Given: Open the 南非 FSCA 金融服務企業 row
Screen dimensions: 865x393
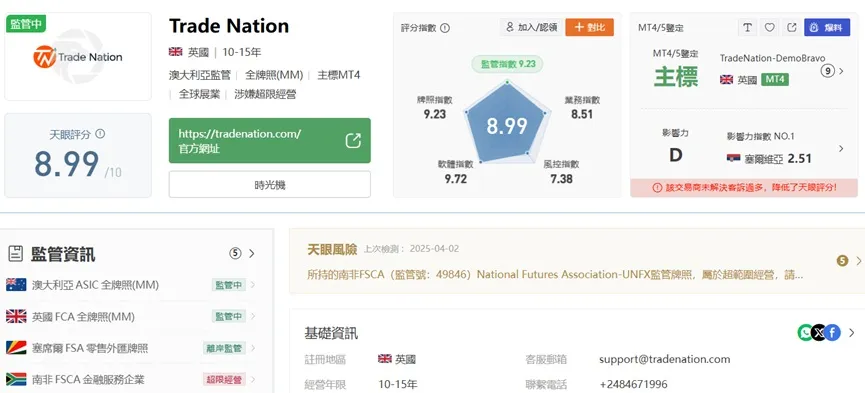Looking at the screenshot, I should [x=131, y=379].
